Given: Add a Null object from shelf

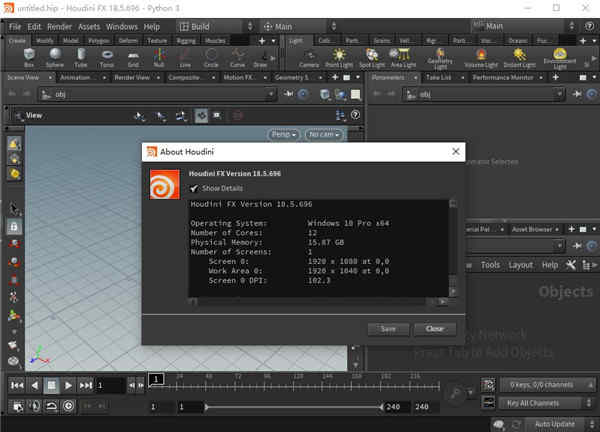Looking at the screenshot, I should point(159,58).
